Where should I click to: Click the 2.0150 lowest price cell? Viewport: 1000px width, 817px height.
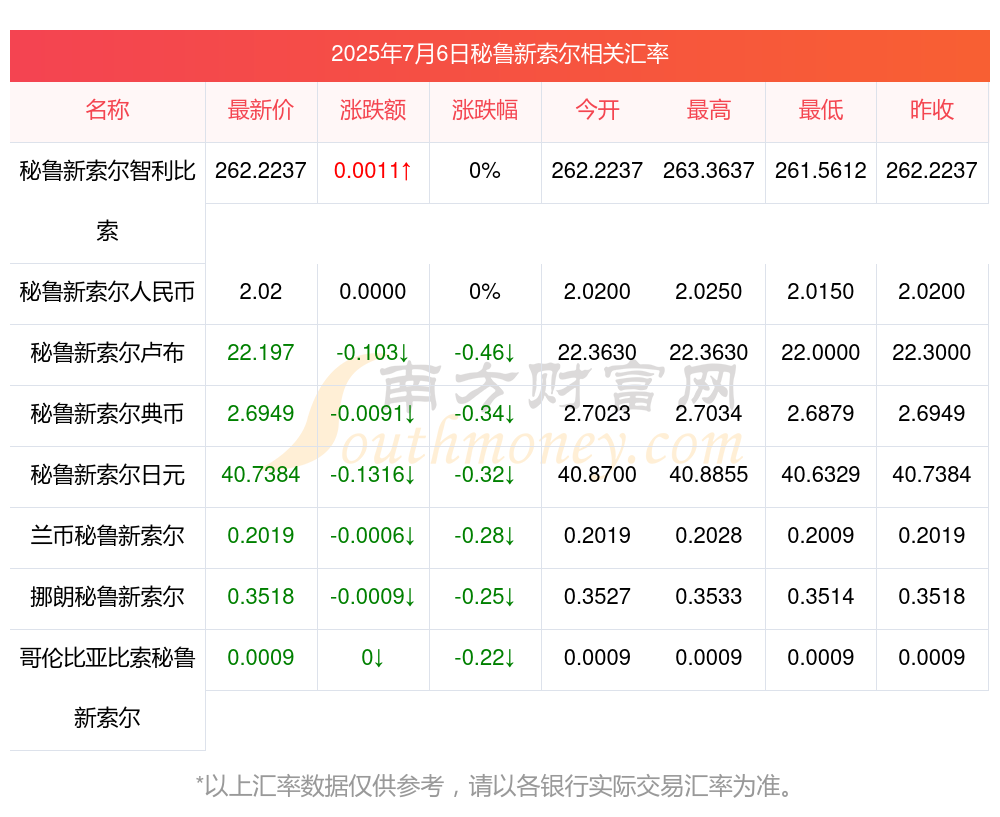click(x=821, y=291)
